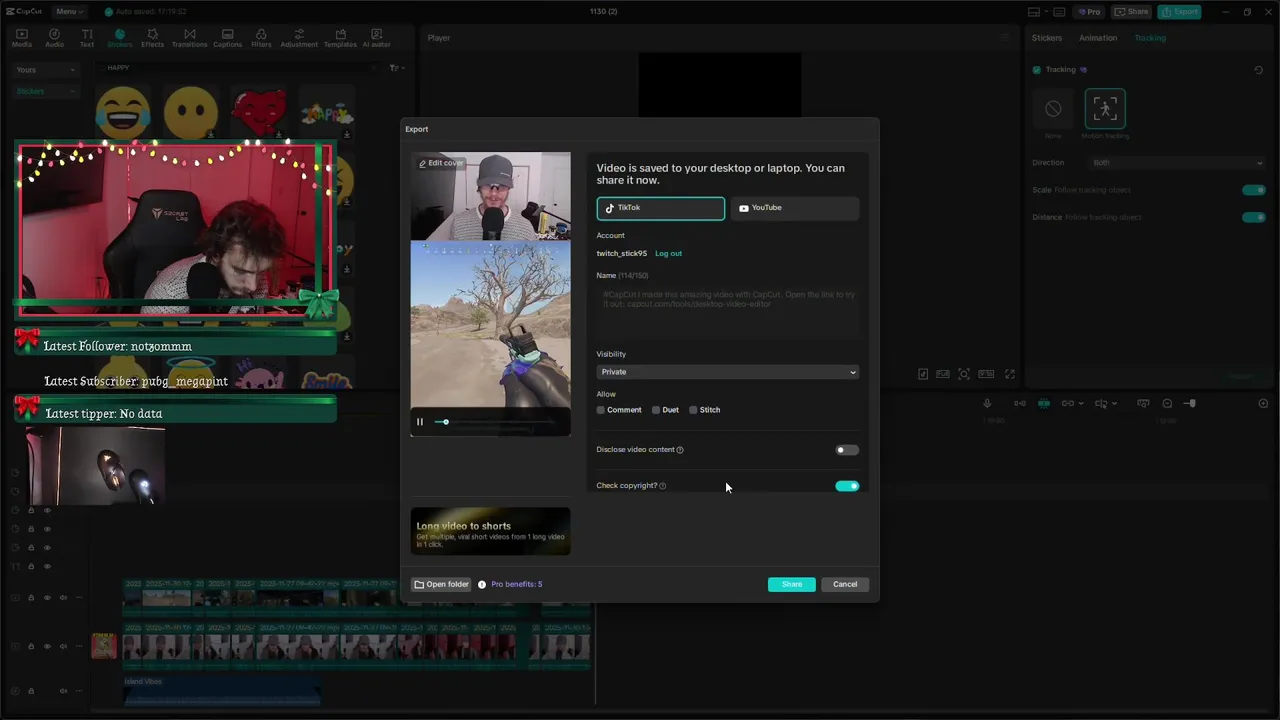This screenshot has height=720, width=1280.
Task: Expand the Yours category dropdown
Action: click(x=46, y=70)
